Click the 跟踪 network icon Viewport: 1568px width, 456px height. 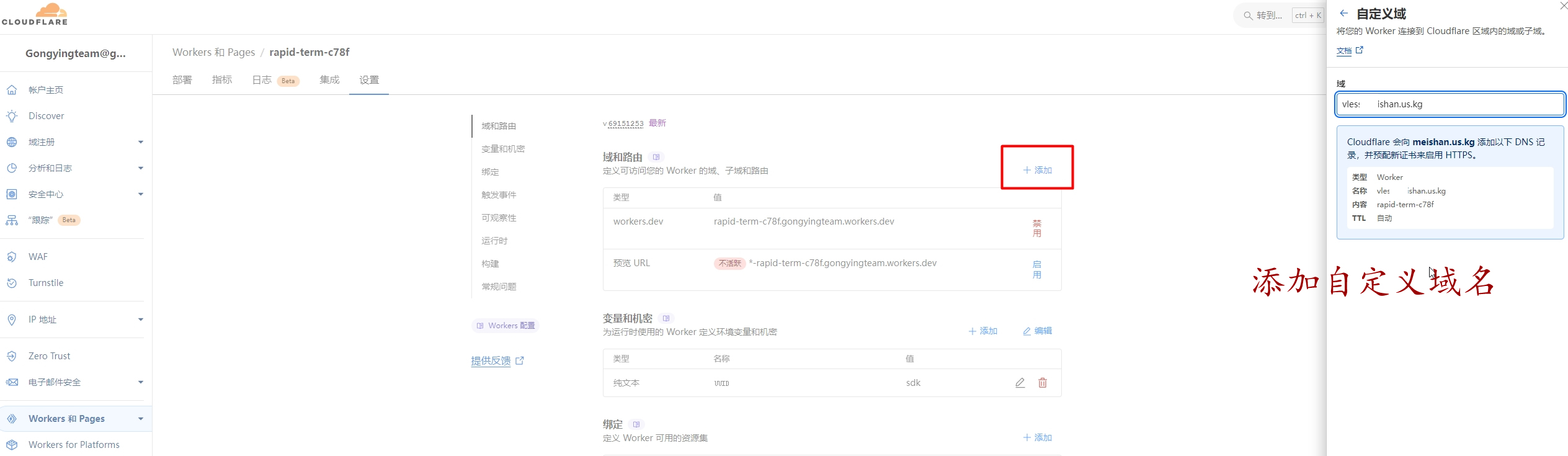(x=12, y=220)
